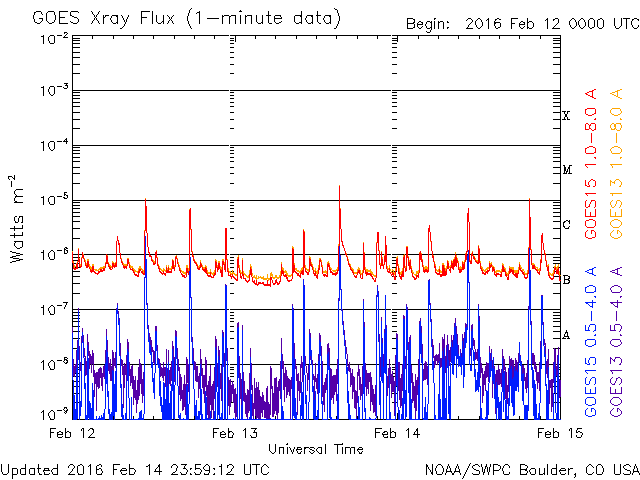Click the C flare class label
The height and width of the screenshot is (480, 640).
(566, 225)
